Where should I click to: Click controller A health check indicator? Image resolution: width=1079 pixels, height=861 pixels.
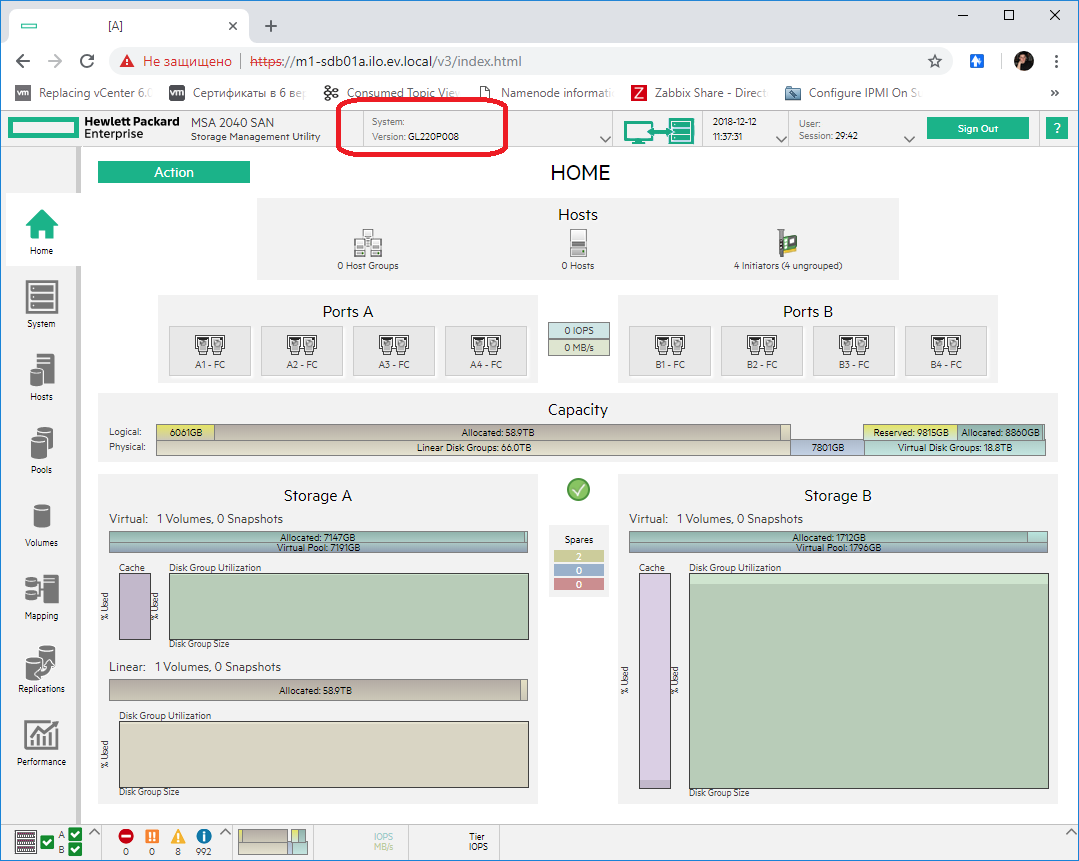[x=75, y=834]
